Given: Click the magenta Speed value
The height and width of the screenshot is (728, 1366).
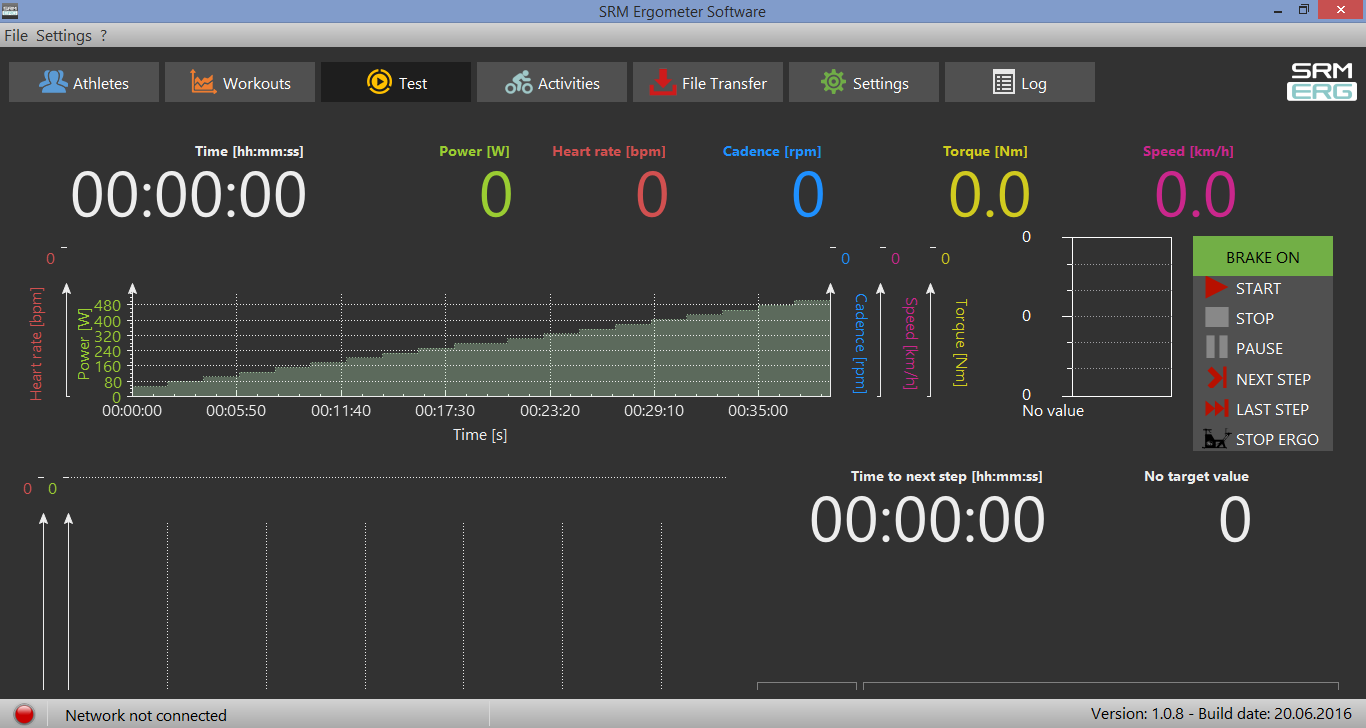Looking at the screenshot, I should (x=1196, y=194).
